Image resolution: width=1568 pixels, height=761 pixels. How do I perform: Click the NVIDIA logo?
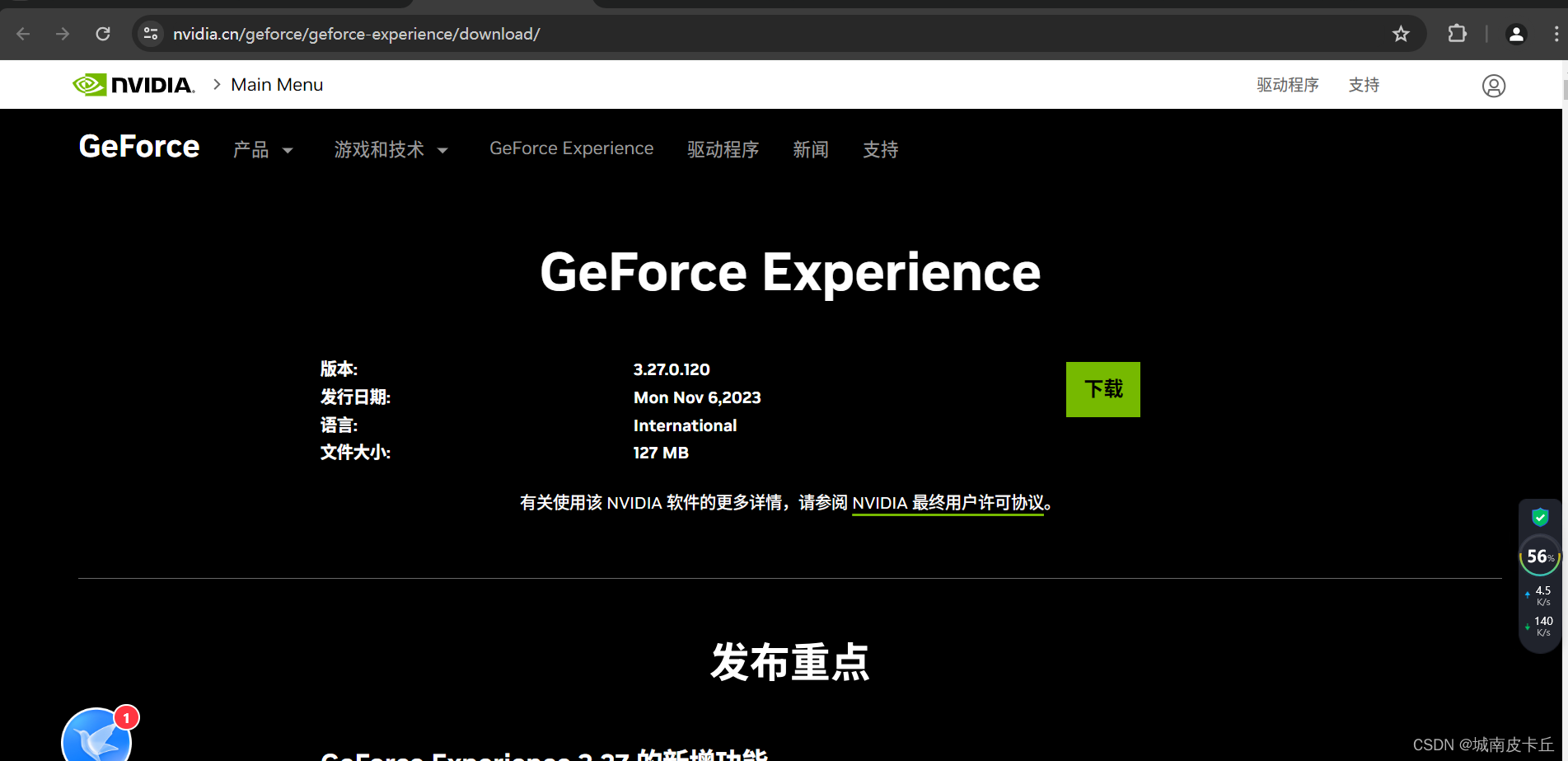coord(133,85)
